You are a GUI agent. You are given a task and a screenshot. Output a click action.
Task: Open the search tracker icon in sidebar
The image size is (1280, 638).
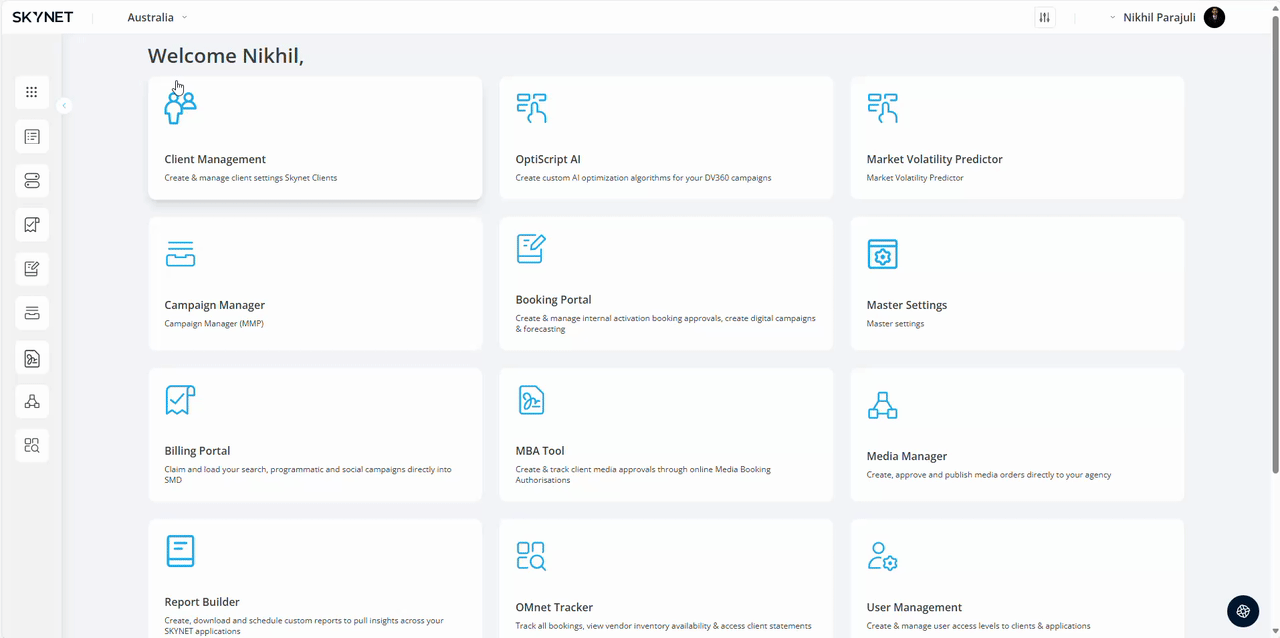pyautogui.click(x=32, y=445)
